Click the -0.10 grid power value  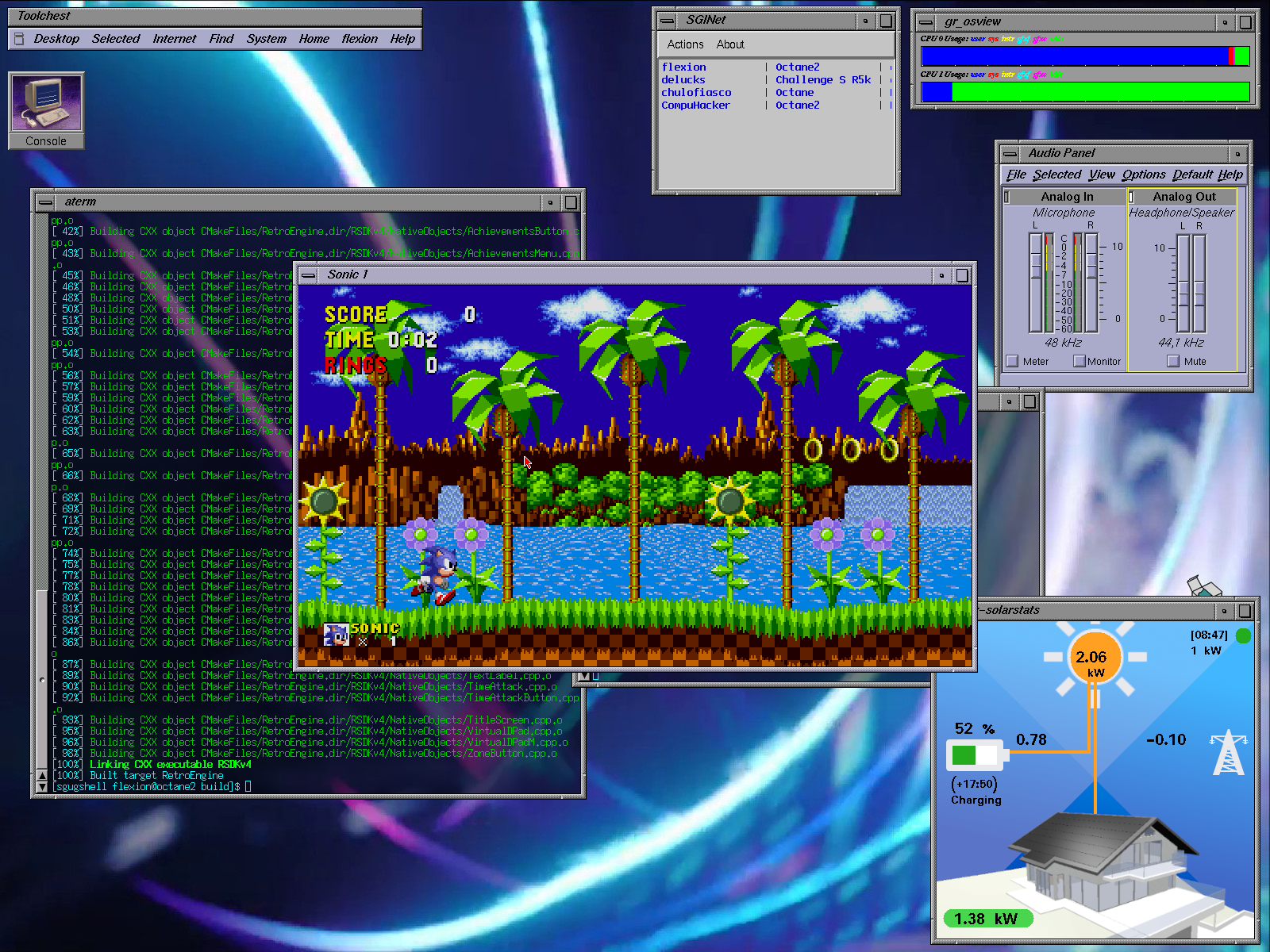click(x=1166, y=739)
